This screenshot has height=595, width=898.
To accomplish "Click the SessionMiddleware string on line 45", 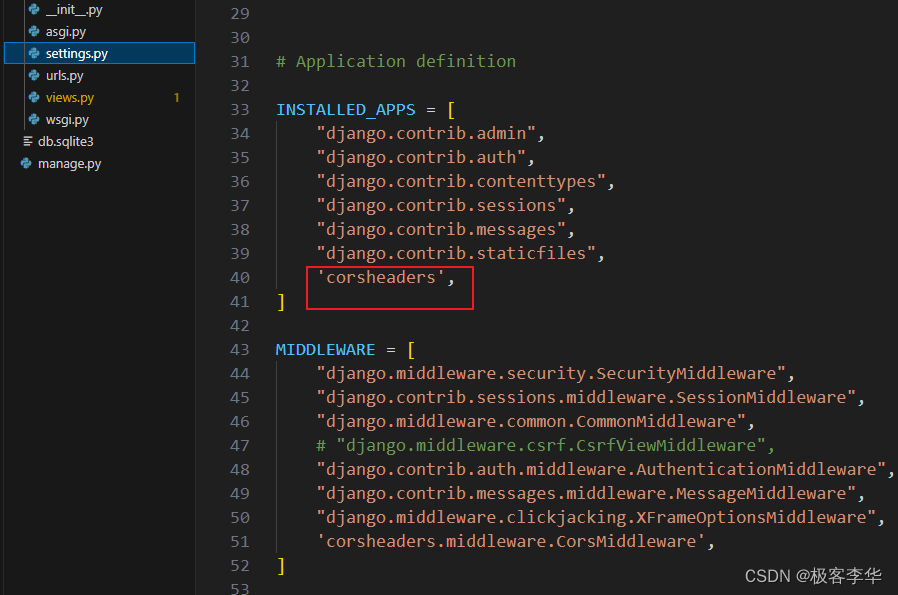I will click(586, 397).
